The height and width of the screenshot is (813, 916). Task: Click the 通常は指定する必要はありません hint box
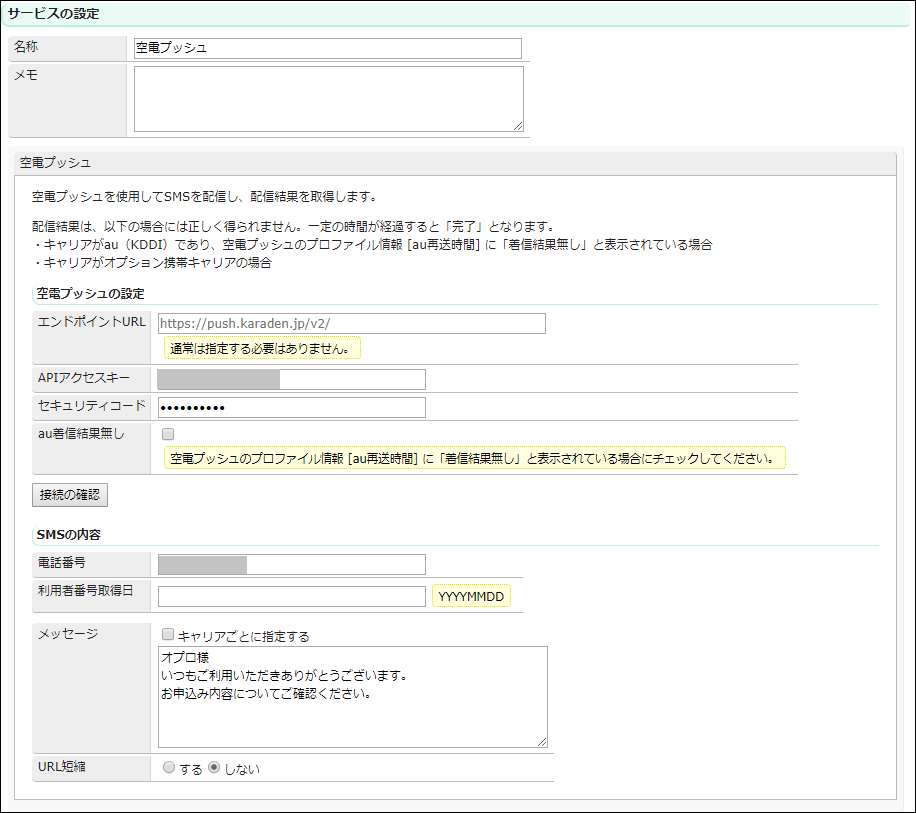(x=262, y=349)
